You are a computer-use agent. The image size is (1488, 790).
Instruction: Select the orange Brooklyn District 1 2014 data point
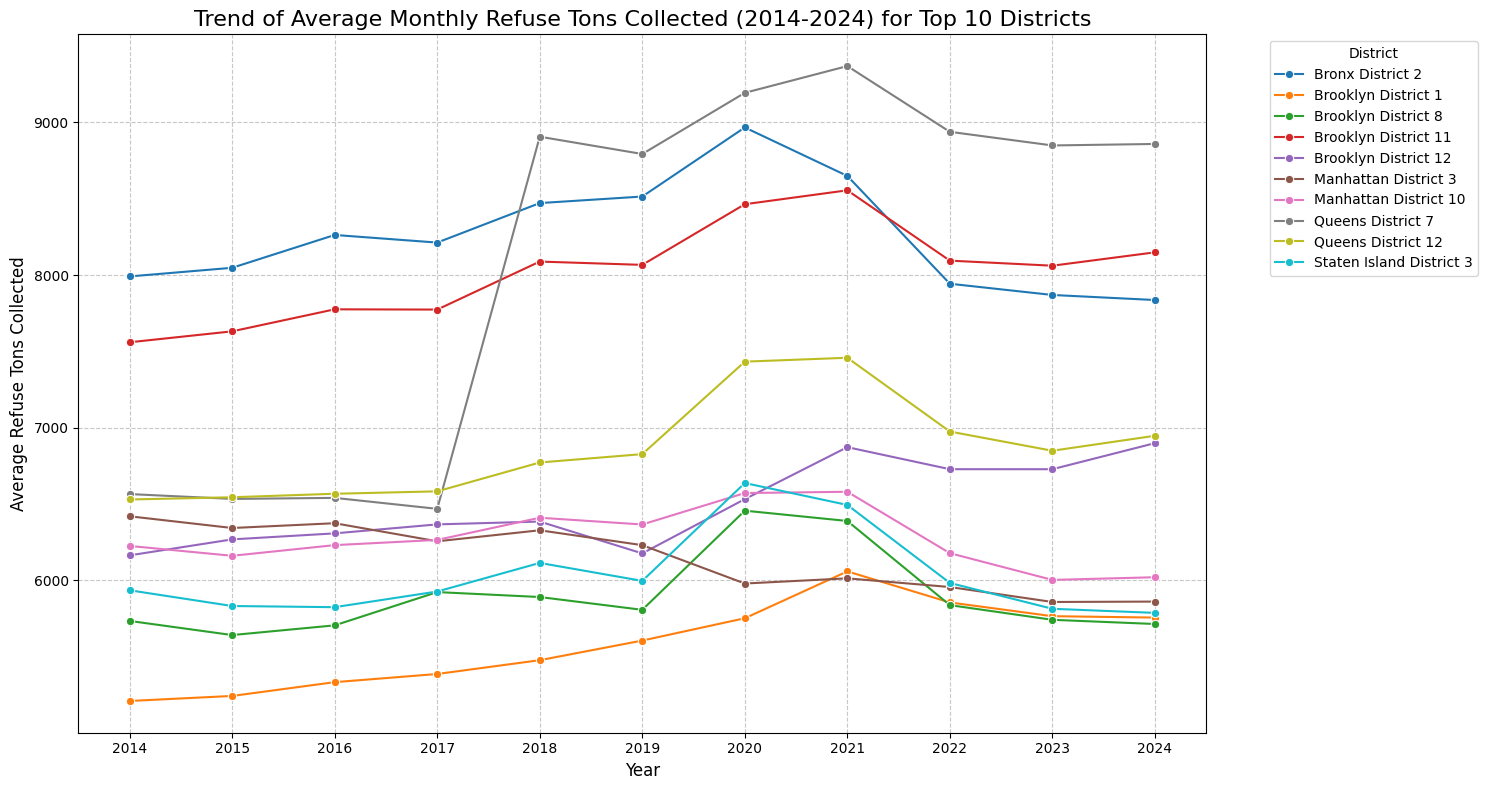(x=130, y=701)
